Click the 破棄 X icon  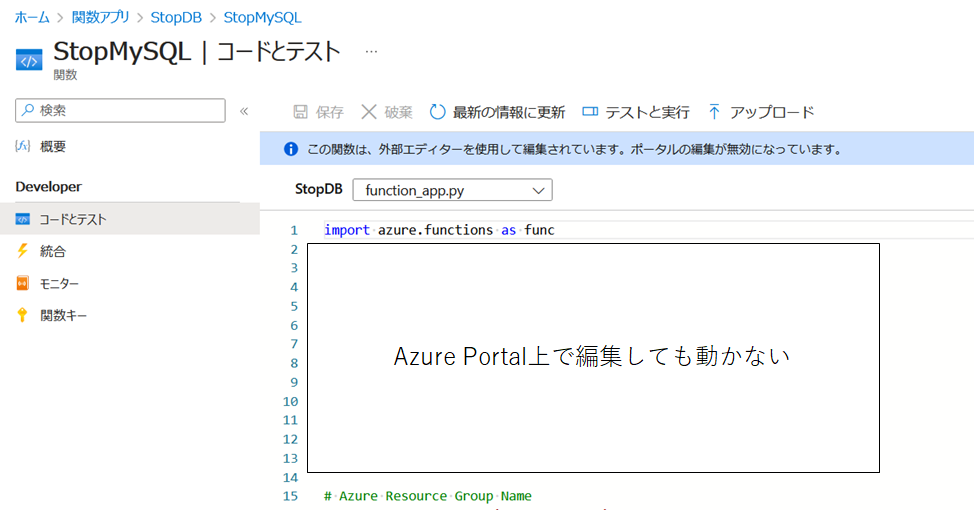click(x=369, y=112)
